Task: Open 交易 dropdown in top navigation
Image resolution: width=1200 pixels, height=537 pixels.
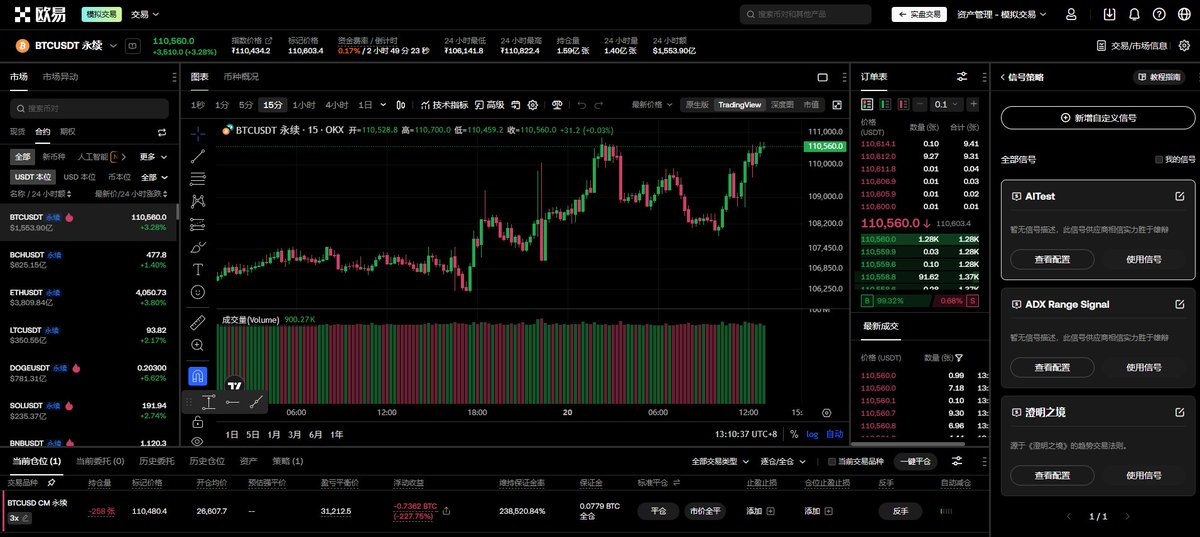Action: 145,14
